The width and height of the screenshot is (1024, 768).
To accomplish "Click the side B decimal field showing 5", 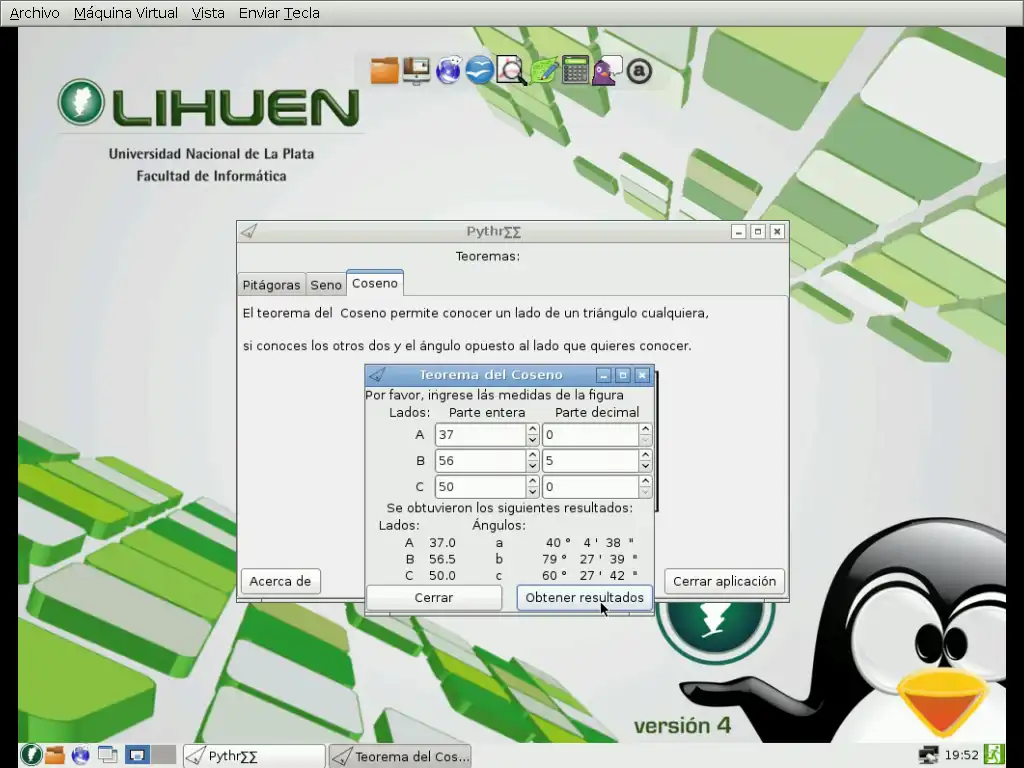I will point(590,461).
